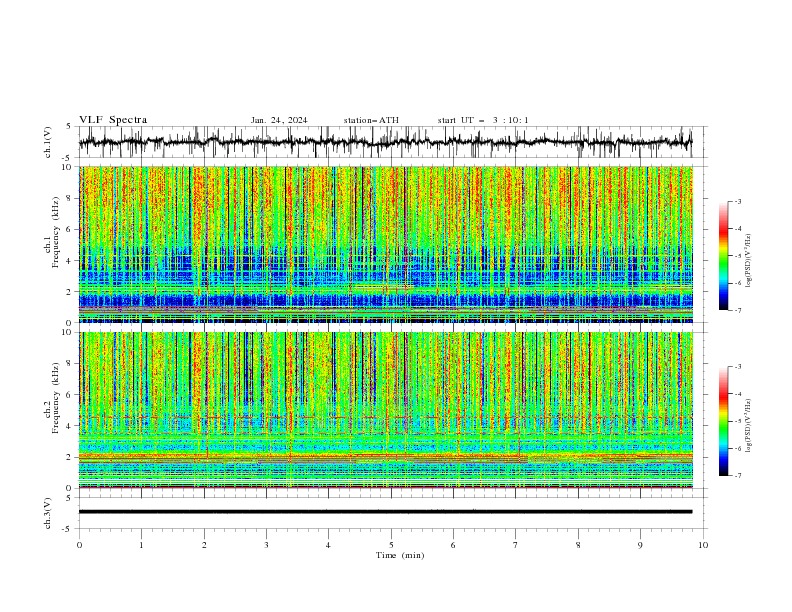
Task: Select the "Time (min)" x-axis label
Action: tap(400, 555)
